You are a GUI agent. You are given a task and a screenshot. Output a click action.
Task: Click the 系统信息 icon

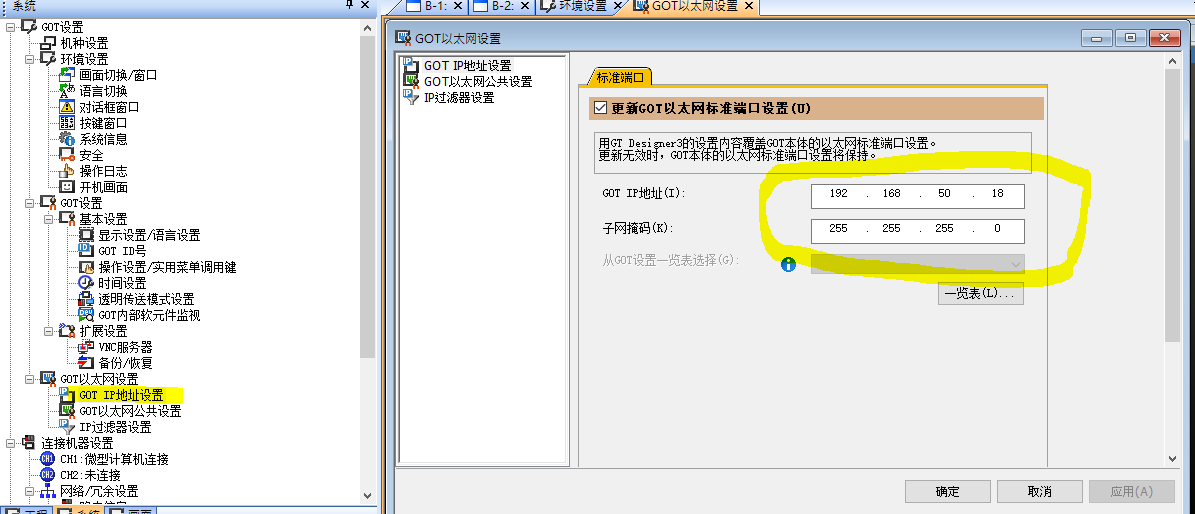68,139
